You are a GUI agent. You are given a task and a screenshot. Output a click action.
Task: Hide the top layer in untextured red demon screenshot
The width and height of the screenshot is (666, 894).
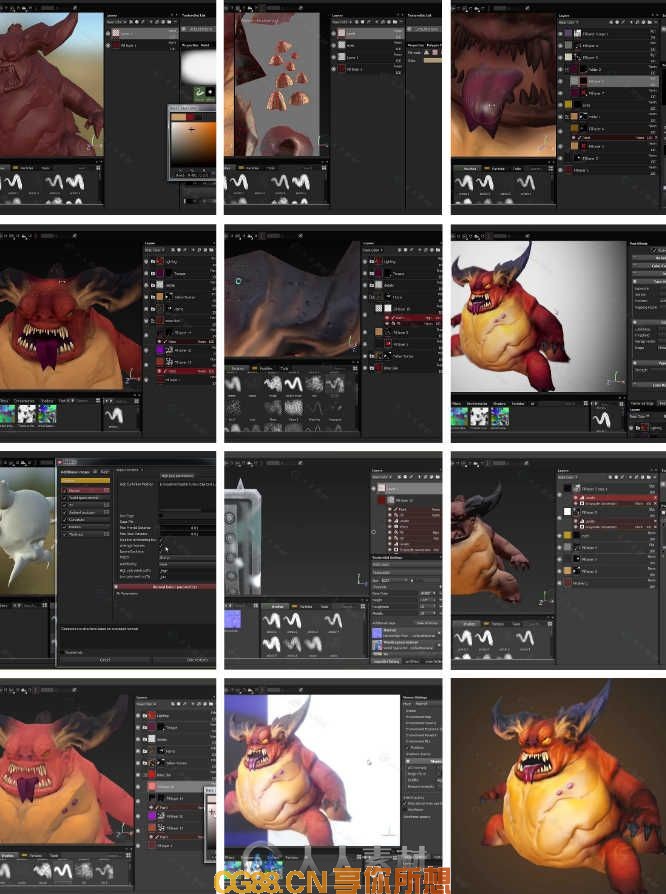click(108, 33)
